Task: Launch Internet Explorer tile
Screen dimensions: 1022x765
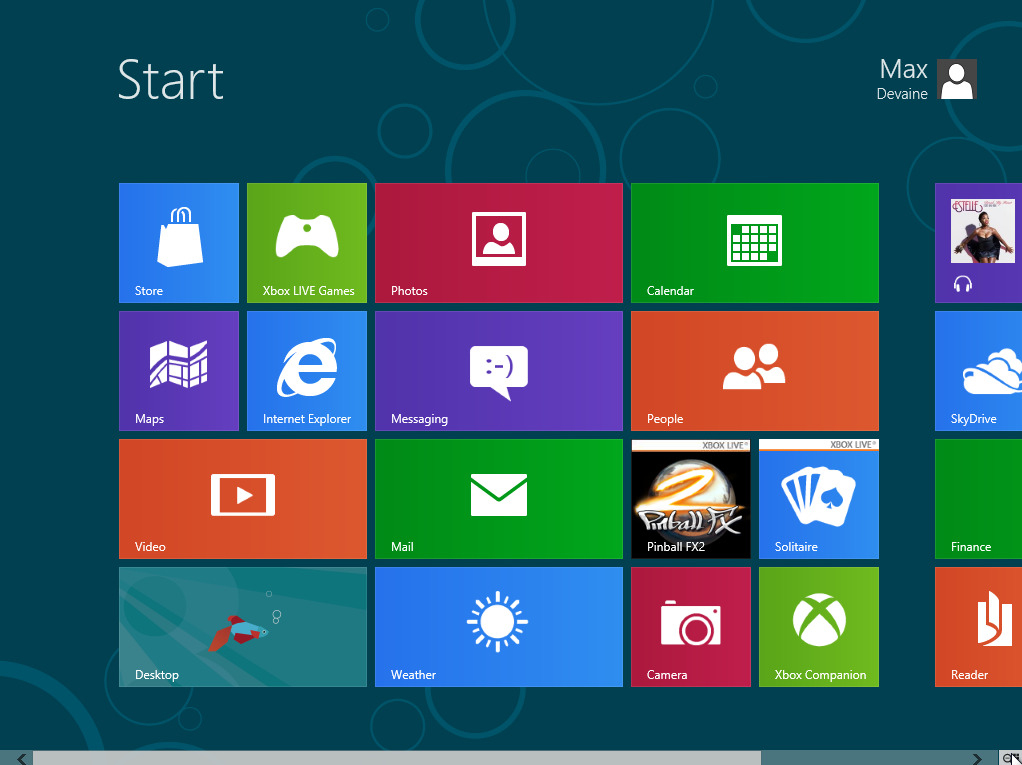Action: click(306, 371)
